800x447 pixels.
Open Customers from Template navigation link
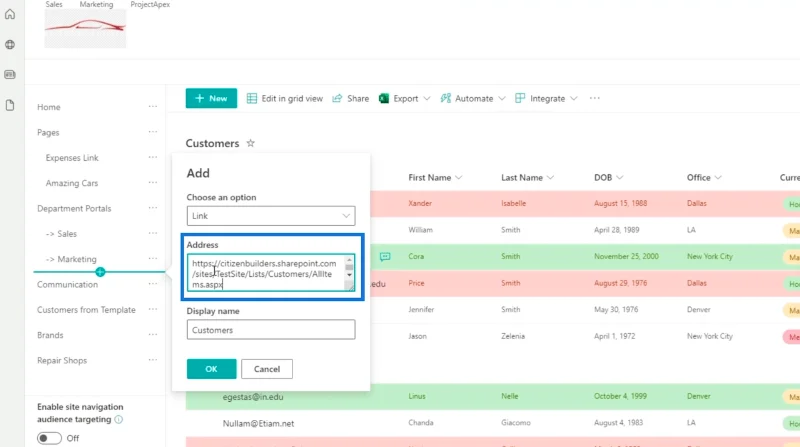[86, 310]
